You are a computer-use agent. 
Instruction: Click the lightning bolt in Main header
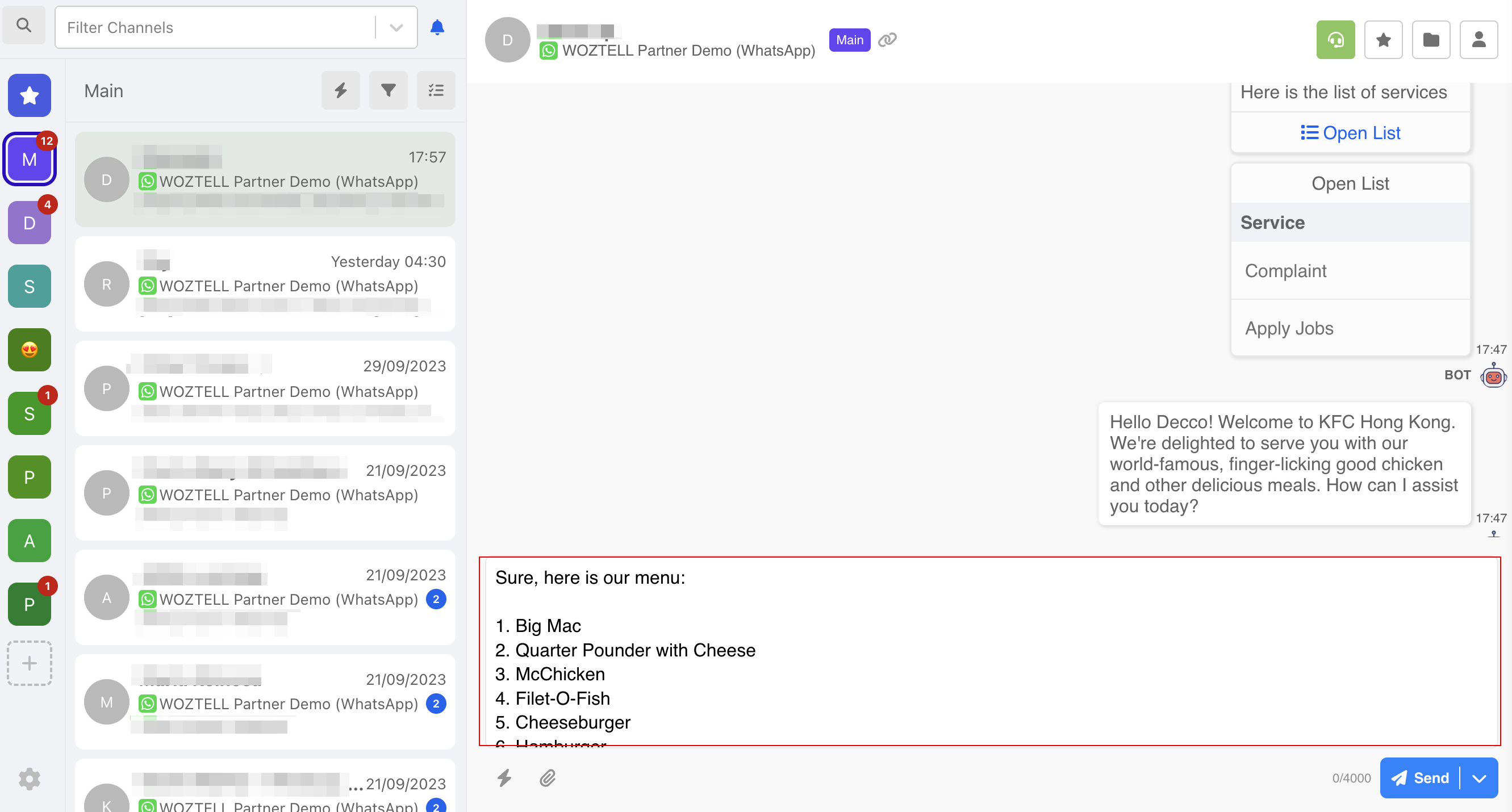tap(340, 90)
